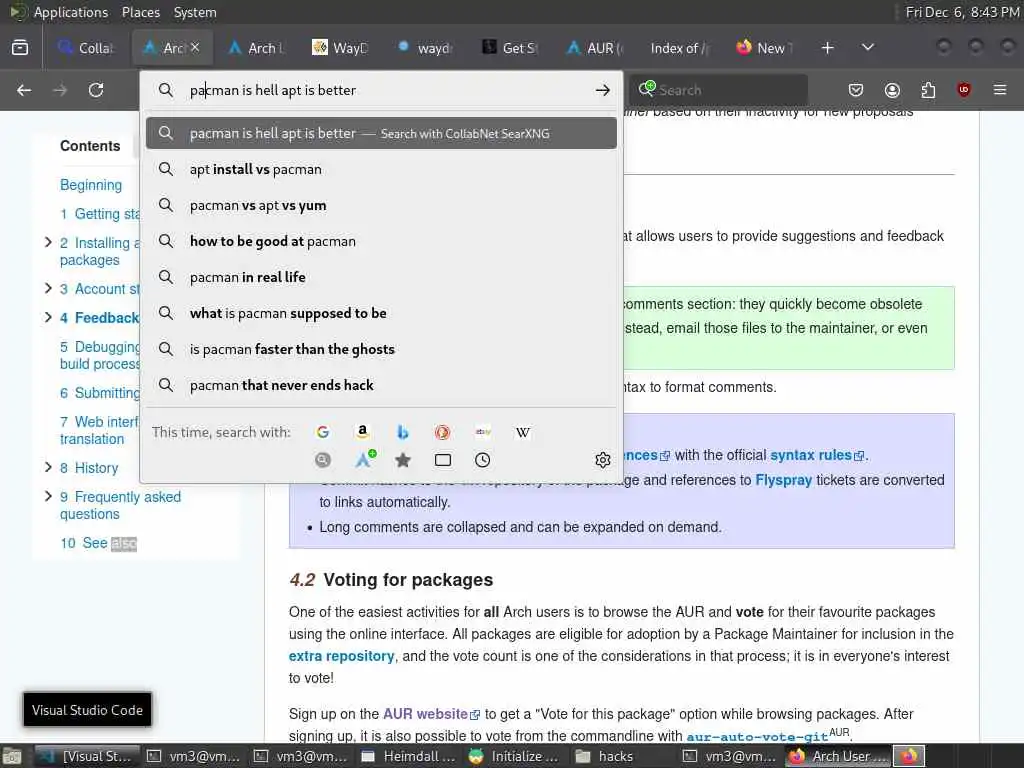This screenshot has height=768, width=1024.
Task: Open the Applications menu
Action: [x=71, y=12]
